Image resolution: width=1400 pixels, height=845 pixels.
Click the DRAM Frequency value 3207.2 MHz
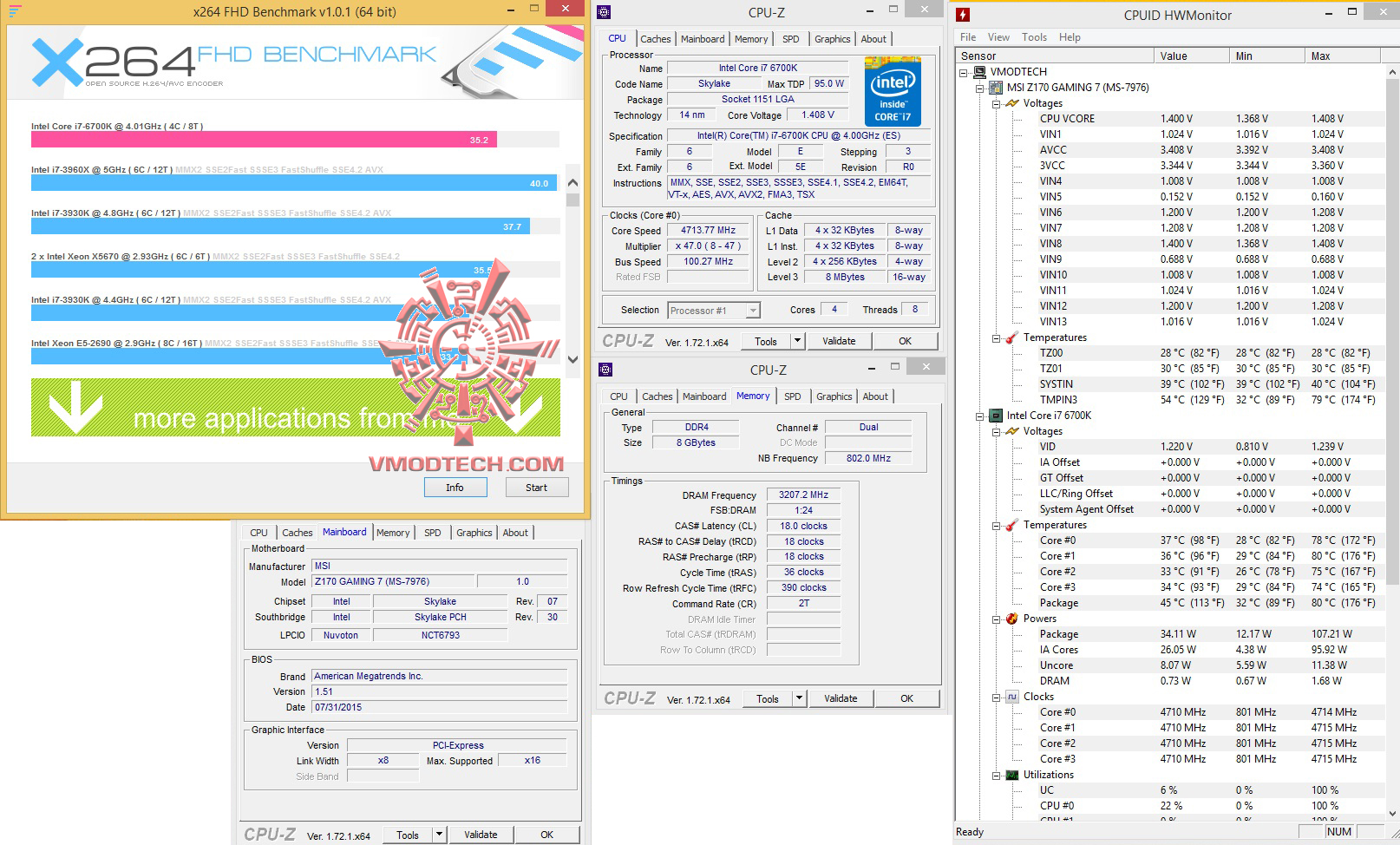point(803,495)
